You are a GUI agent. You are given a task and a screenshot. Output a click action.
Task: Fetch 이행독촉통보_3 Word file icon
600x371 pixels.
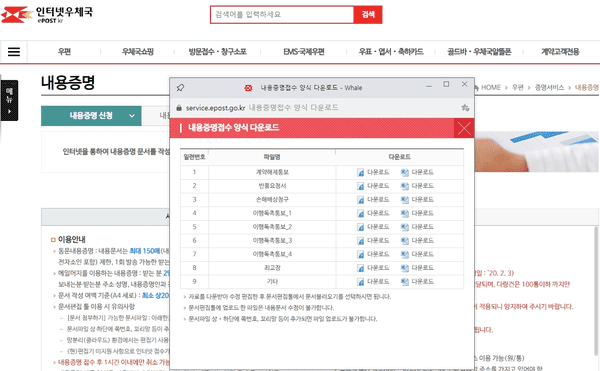coord(404,241)
